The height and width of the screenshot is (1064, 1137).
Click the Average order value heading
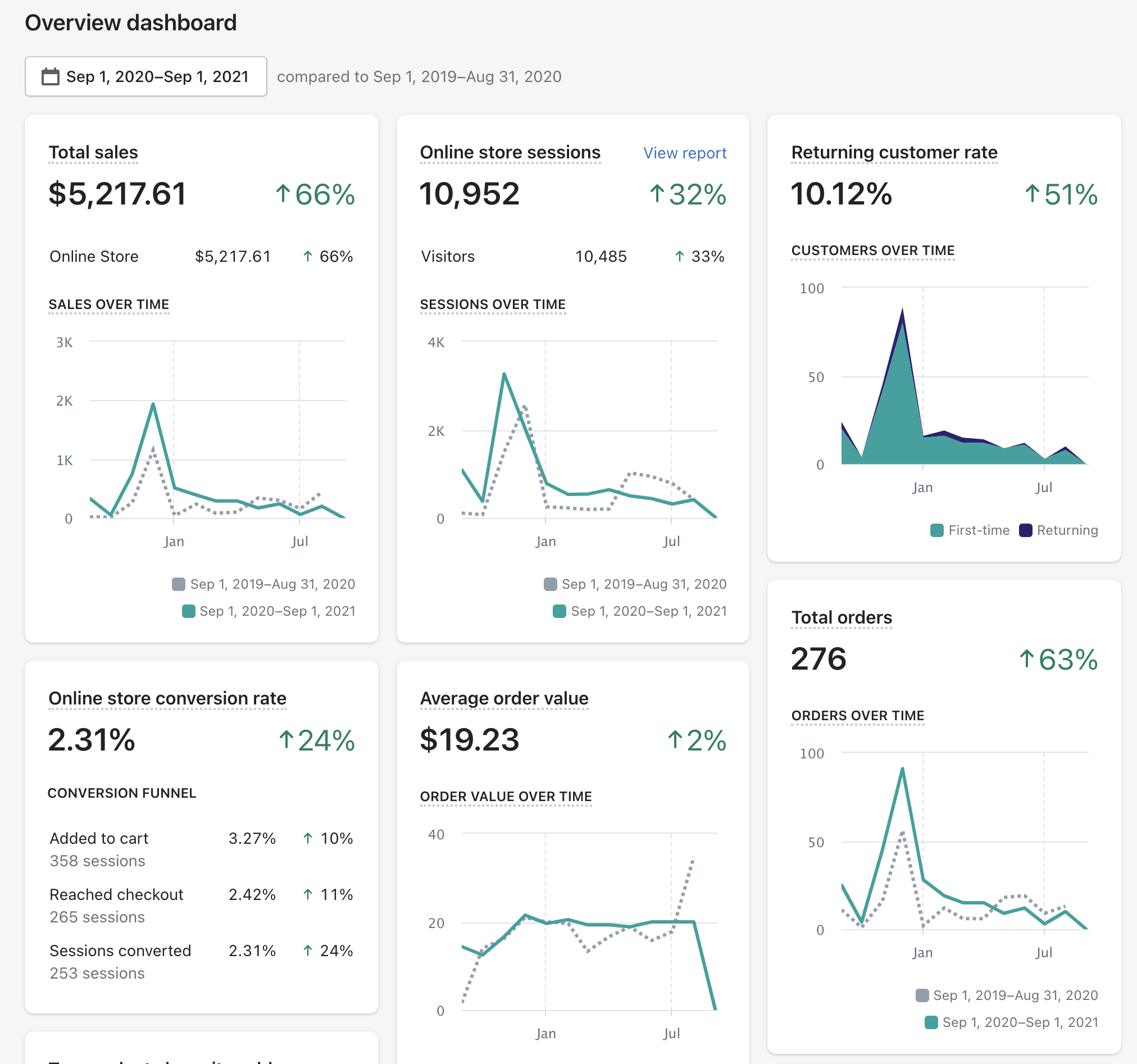click(x=503, y=698)
